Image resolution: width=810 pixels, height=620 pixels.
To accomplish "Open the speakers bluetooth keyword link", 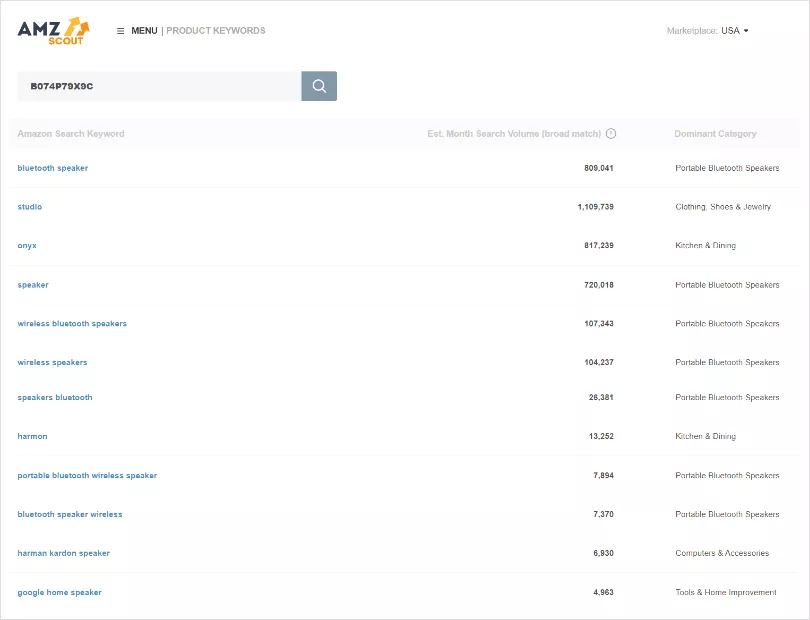I will [55, 397].
